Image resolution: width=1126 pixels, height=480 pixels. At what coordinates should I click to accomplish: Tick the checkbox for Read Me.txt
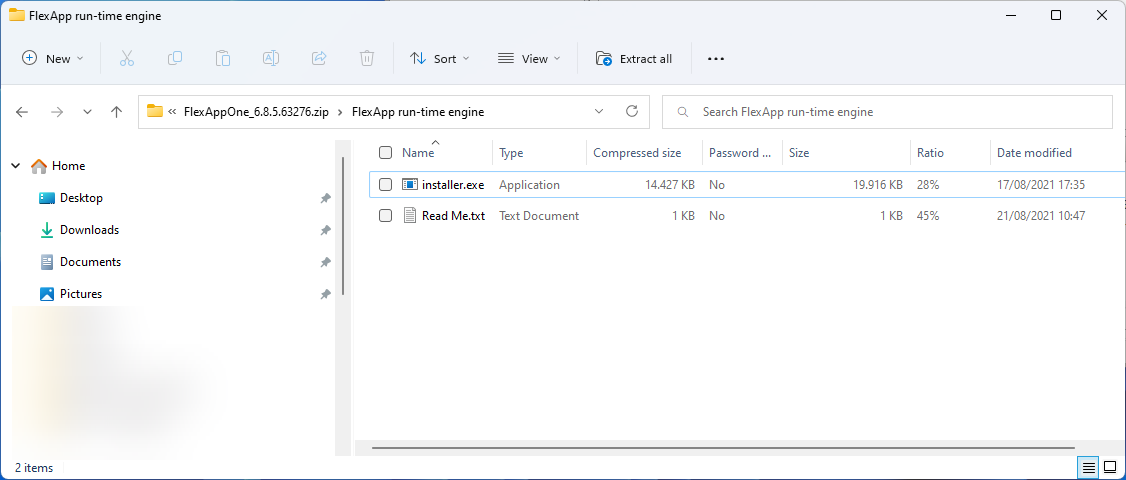[385, 216]
